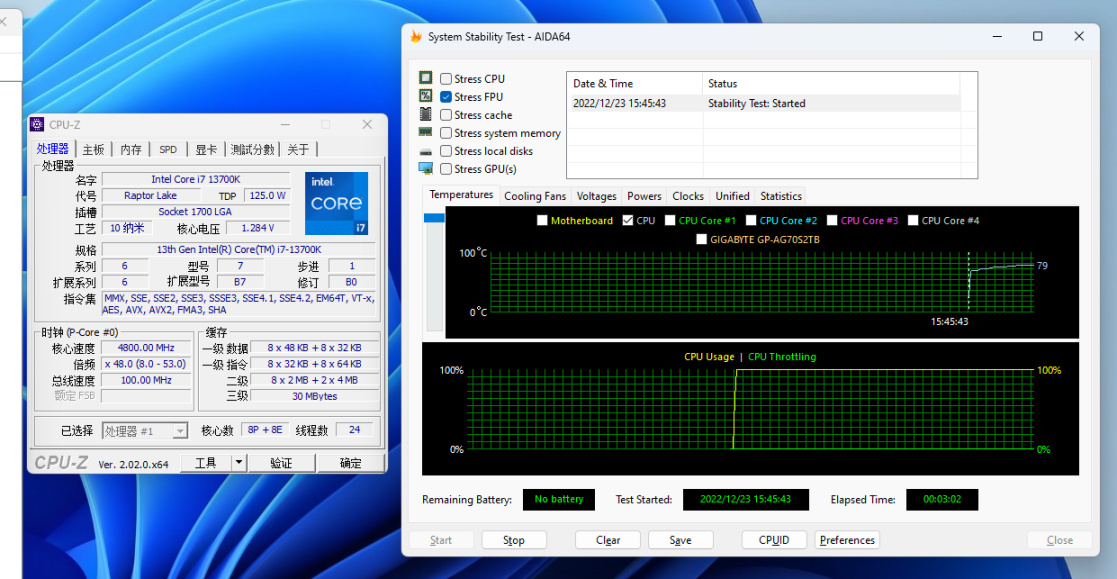Click the core voltage 1.284 V value
1117x579 pixels.
coord(258,228)
